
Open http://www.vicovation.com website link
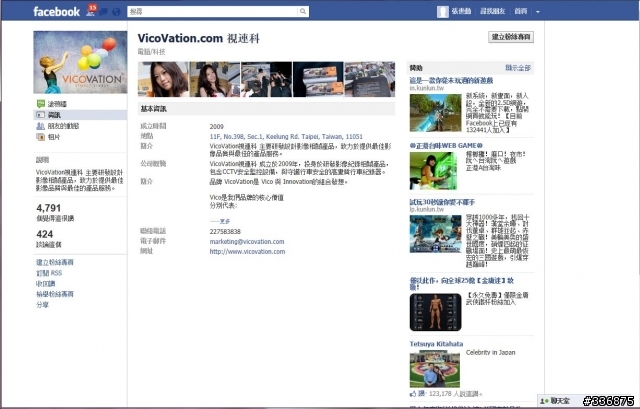coord(247,251)
